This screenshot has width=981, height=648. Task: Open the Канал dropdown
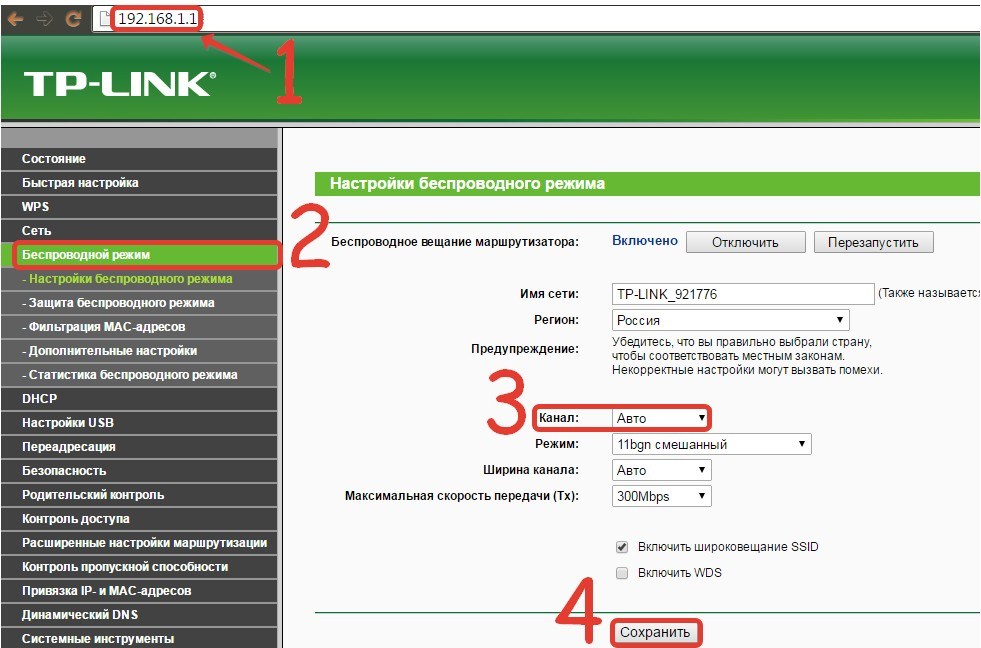pos(661,418)
